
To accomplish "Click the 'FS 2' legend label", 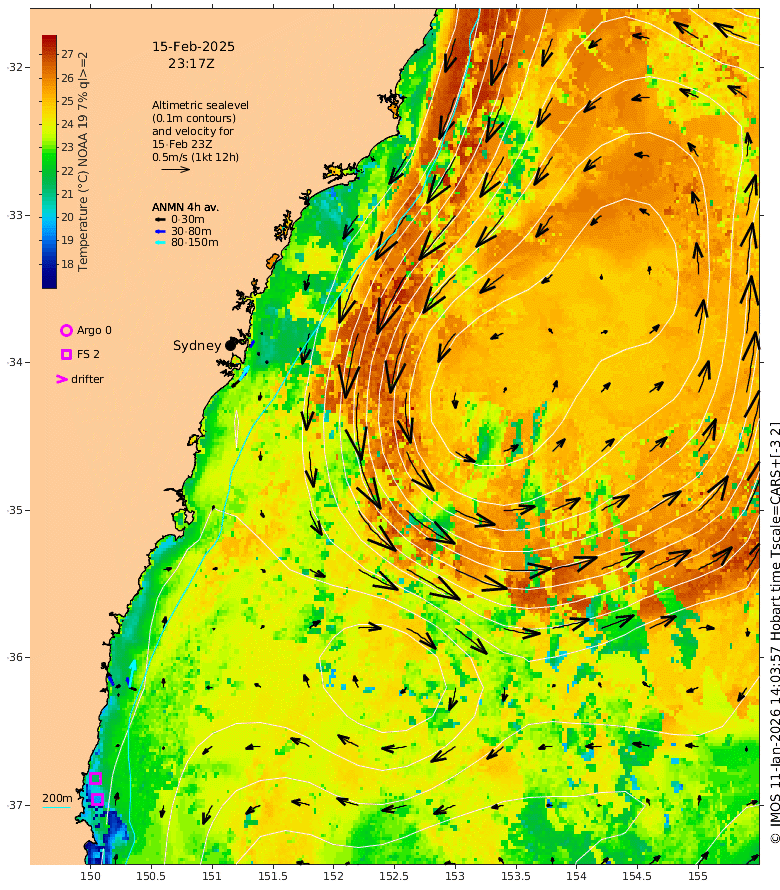I will pos(88,354).
